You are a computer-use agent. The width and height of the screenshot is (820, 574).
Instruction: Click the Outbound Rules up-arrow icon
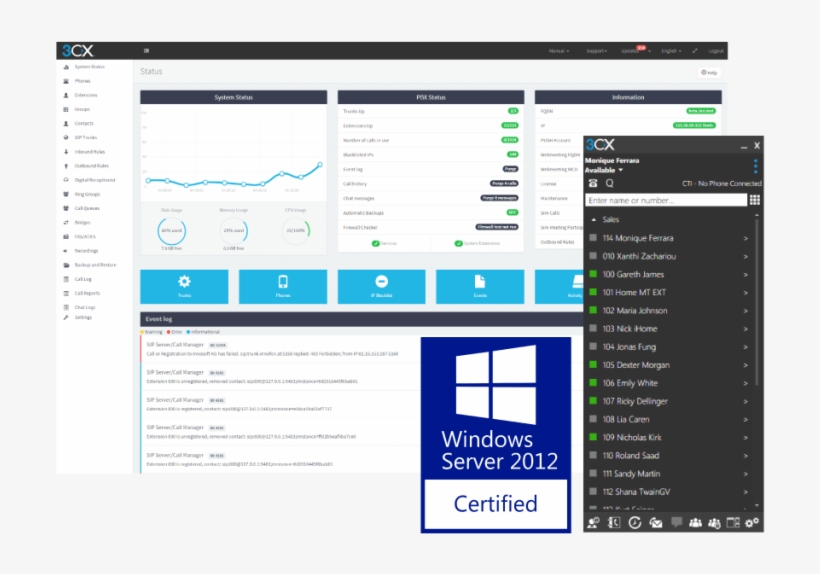[66, 166]
